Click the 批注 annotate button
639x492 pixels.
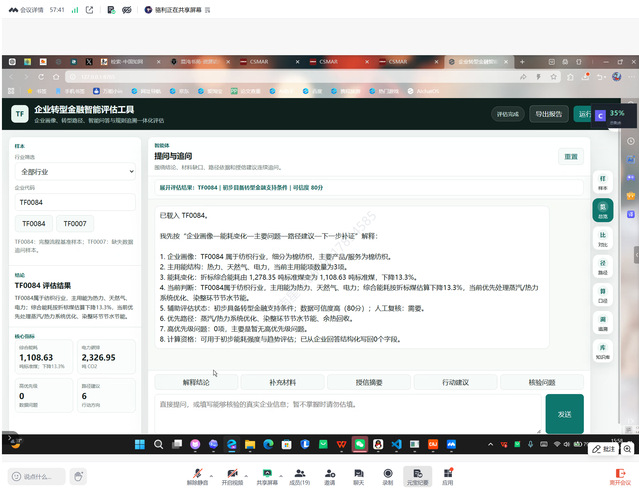(603, 449)
